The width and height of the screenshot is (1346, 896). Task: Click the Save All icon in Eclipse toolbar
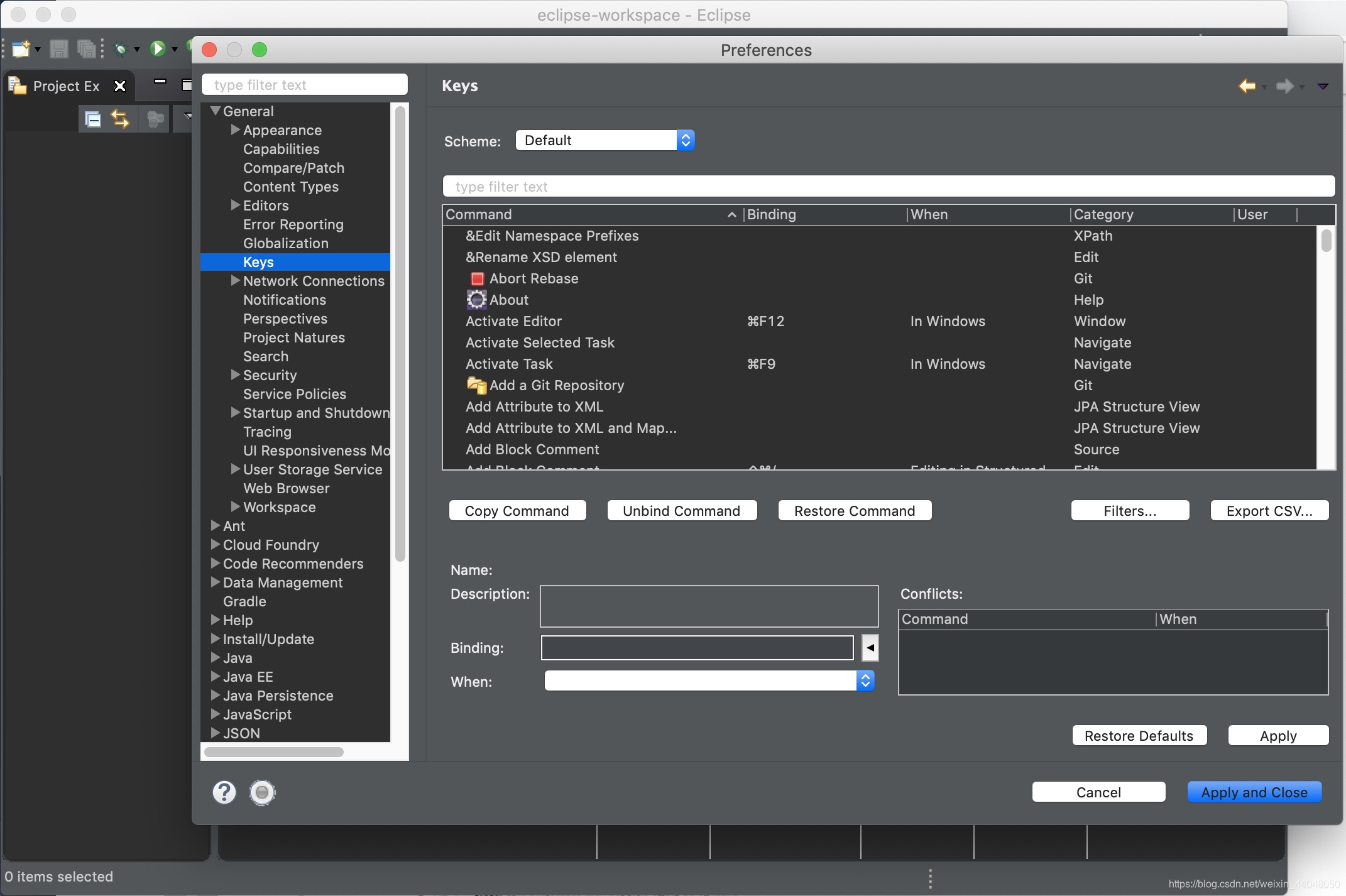tap(86, 48)
